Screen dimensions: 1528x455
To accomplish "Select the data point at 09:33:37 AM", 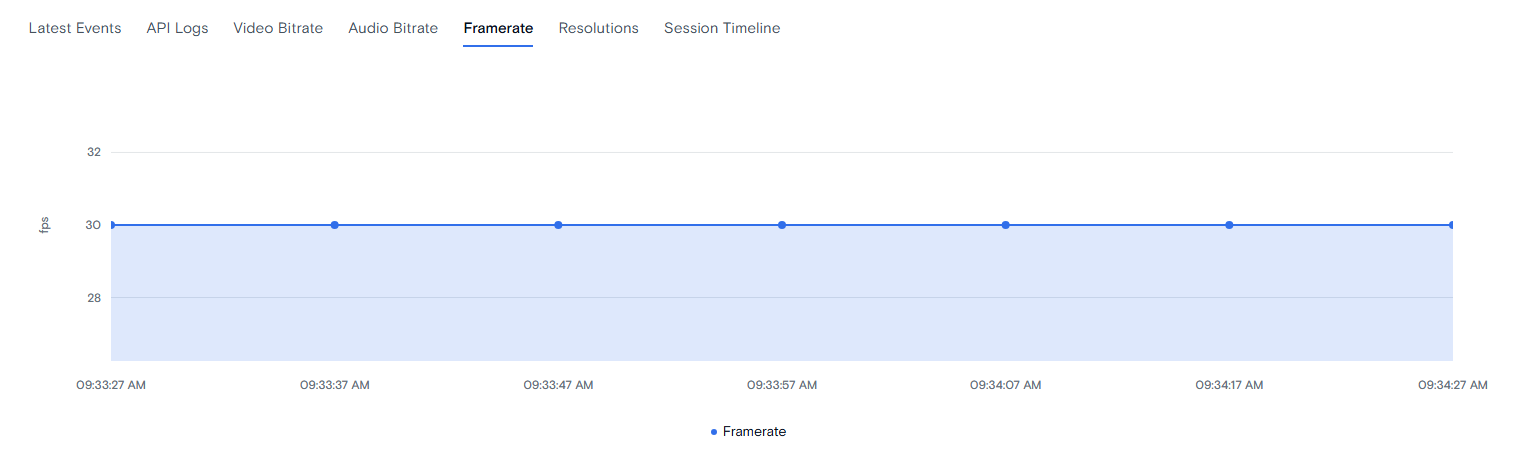I will pyautogui.click(x=335, y=225).
